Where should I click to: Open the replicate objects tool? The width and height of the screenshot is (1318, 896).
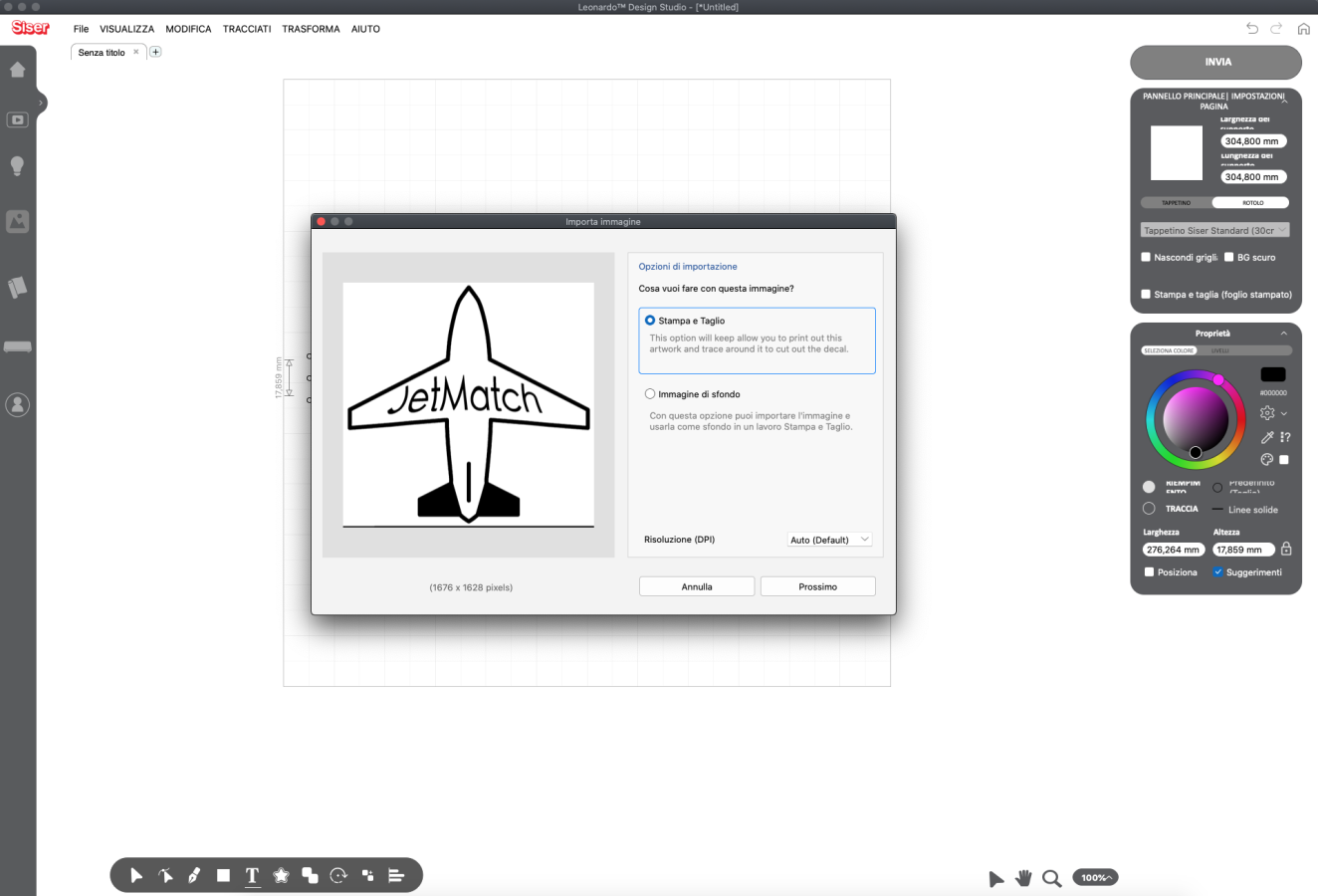367,876
